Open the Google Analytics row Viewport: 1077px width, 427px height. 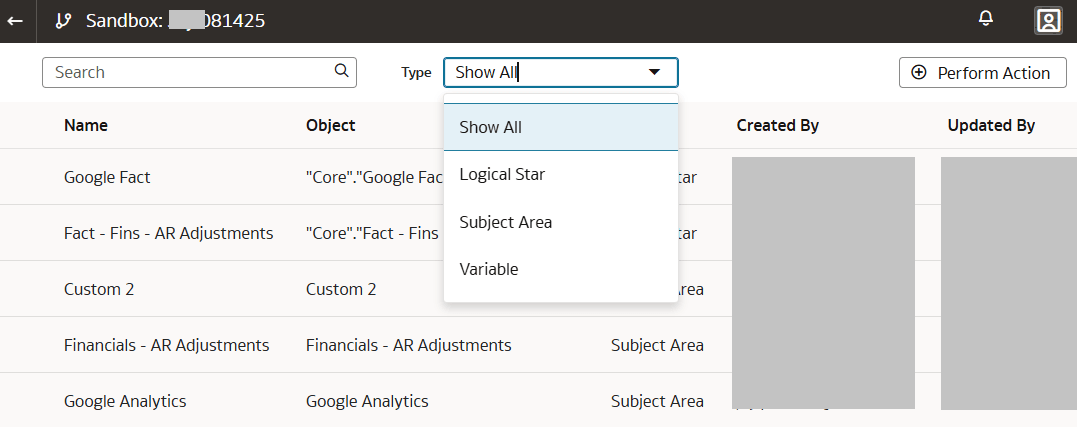[125, 401]
